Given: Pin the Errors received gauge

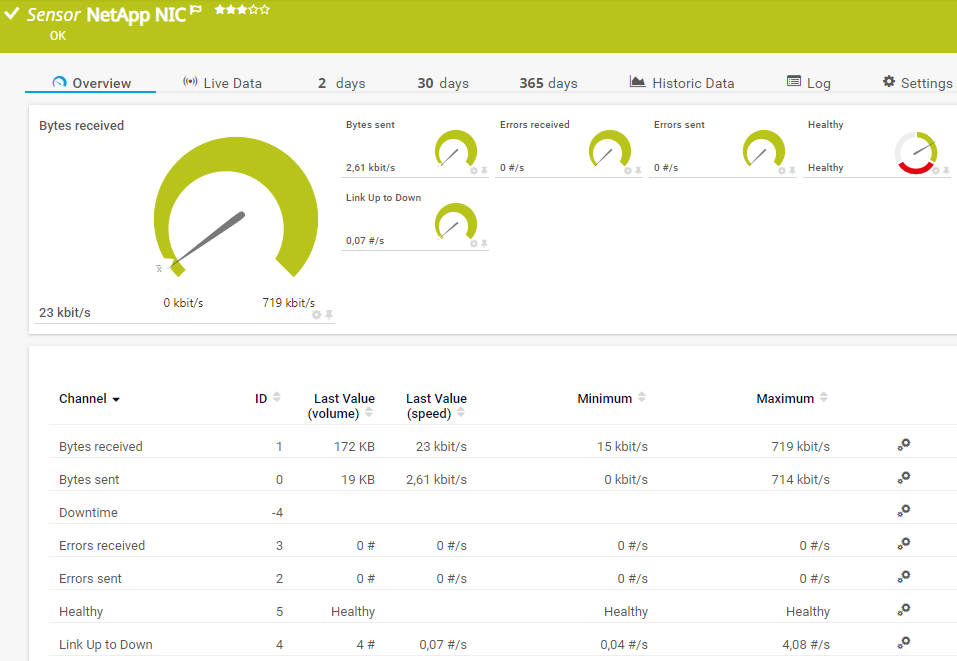Looking at the screenshot, I should pos(638,171).
